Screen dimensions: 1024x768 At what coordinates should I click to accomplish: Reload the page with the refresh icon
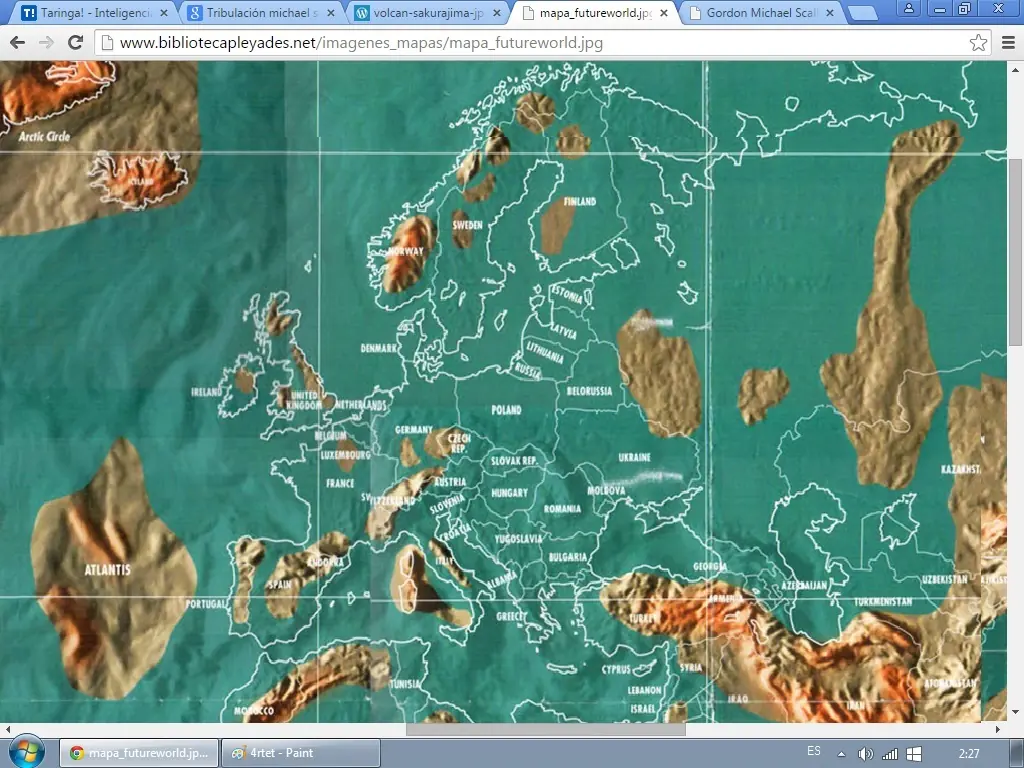pos(75,42)
